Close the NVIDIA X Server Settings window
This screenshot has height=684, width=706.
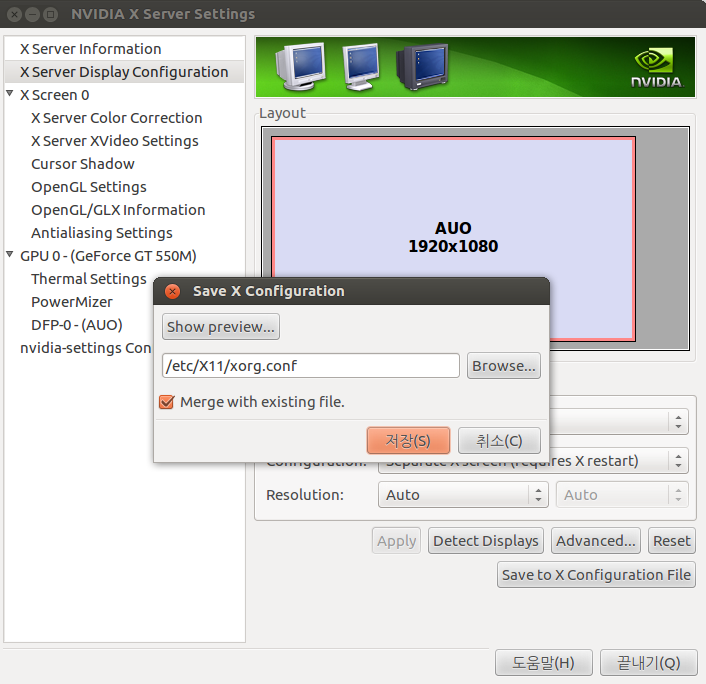[15, 14]
